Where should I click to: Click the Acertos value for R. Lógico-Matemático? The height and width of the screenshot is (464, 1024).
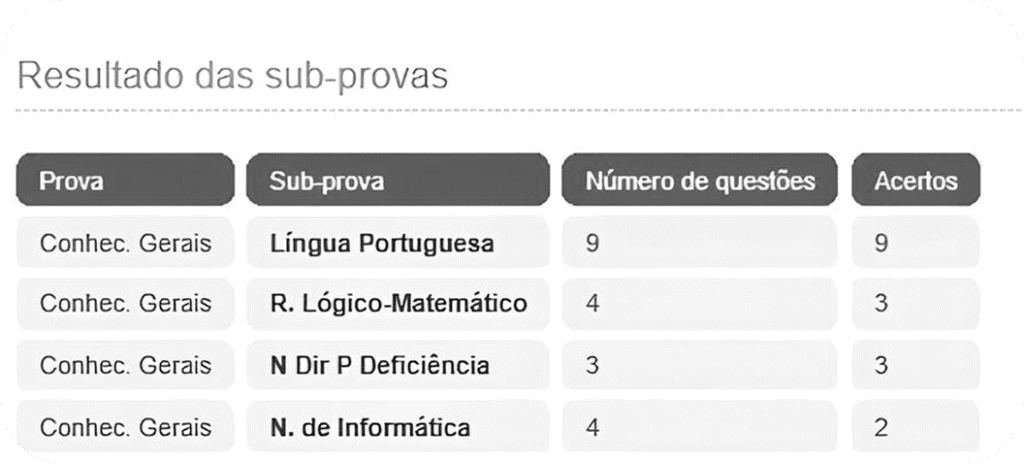(x=915, y=303)
